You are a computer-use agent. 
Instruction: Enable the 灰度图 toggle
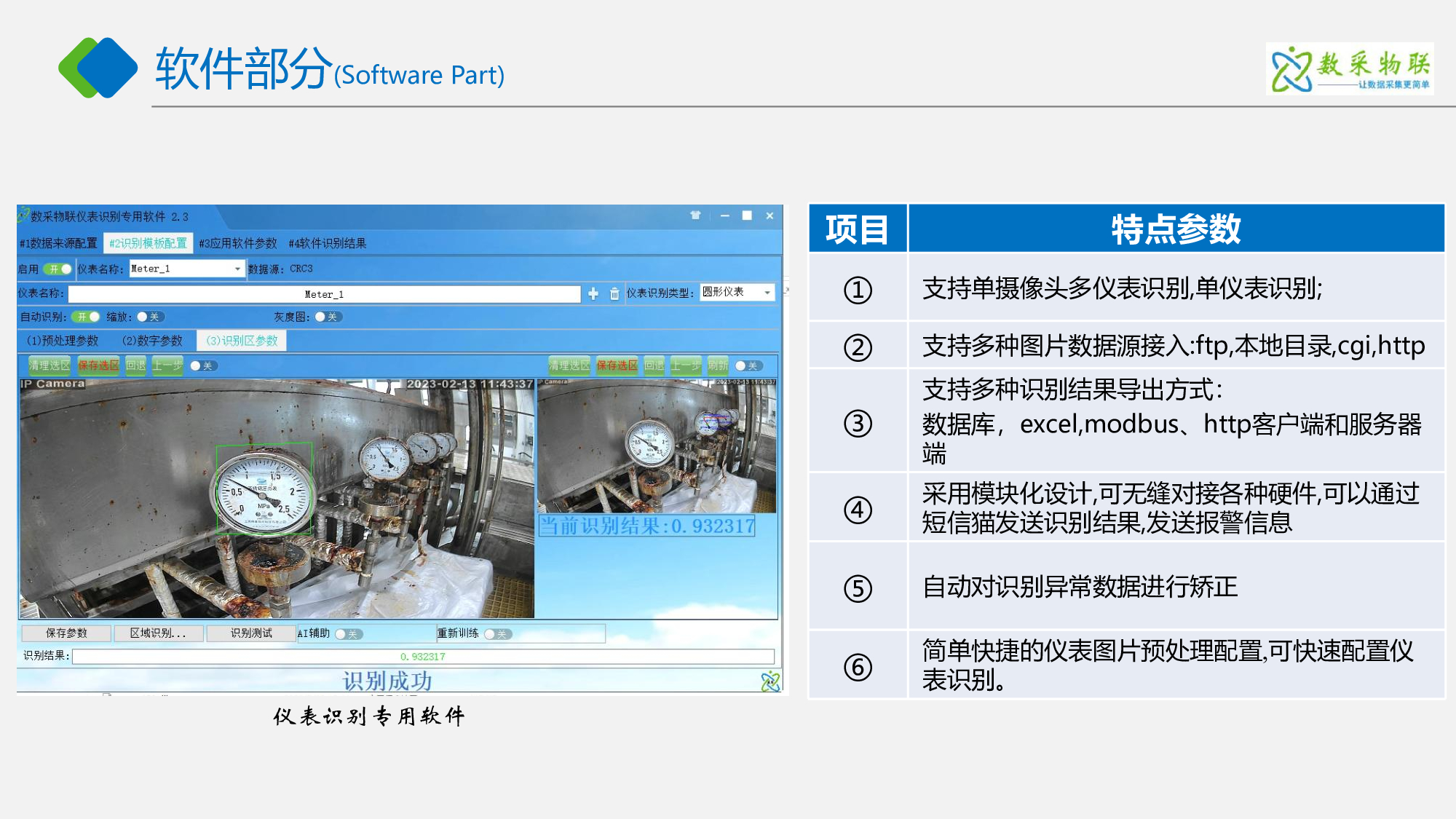(x=328, y=317)
